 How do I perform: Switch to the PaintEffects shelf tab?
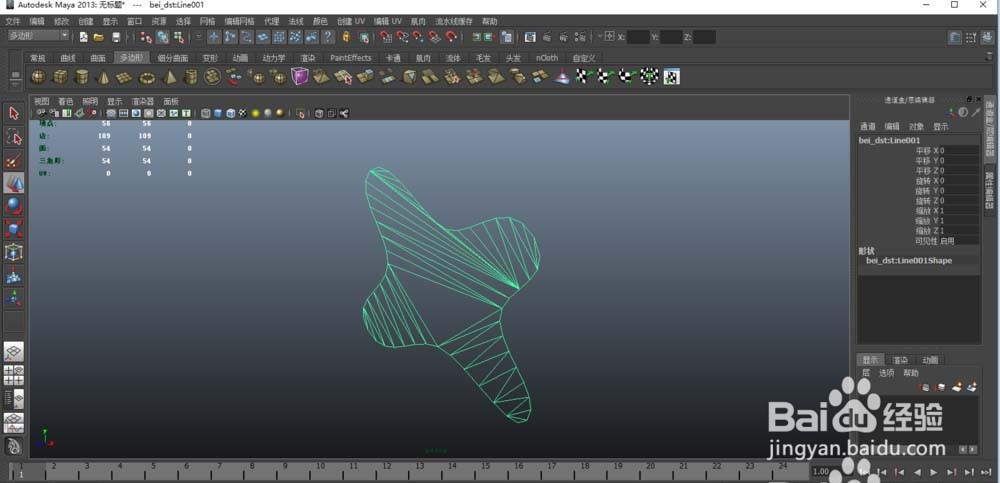(x=350, y=58)
